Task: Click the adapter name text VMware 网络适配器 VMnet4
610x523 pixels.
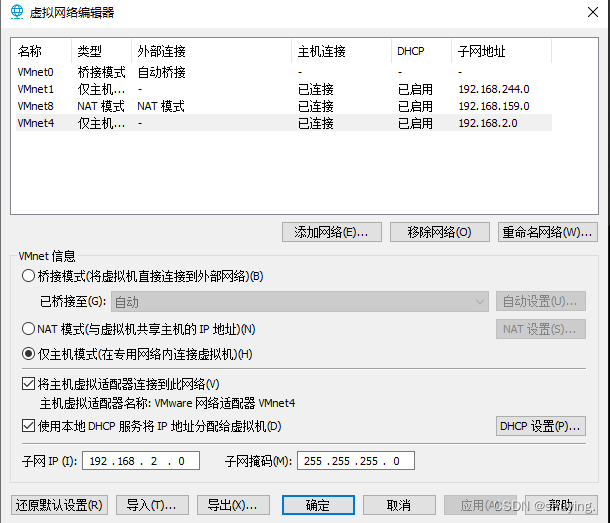Action: coord(224,403)
